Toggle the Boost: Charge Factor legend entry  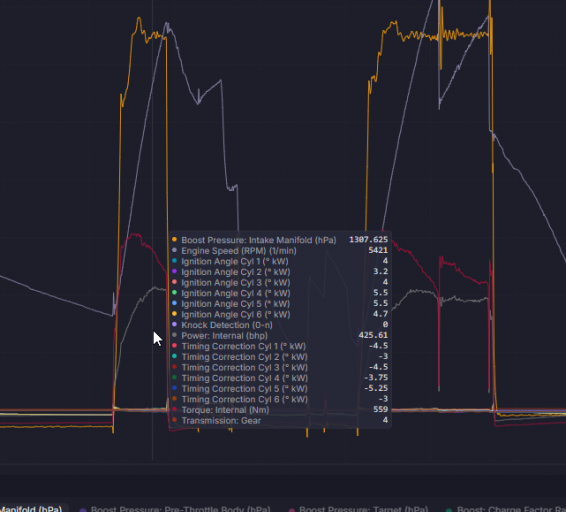click(x=505, y=509)
